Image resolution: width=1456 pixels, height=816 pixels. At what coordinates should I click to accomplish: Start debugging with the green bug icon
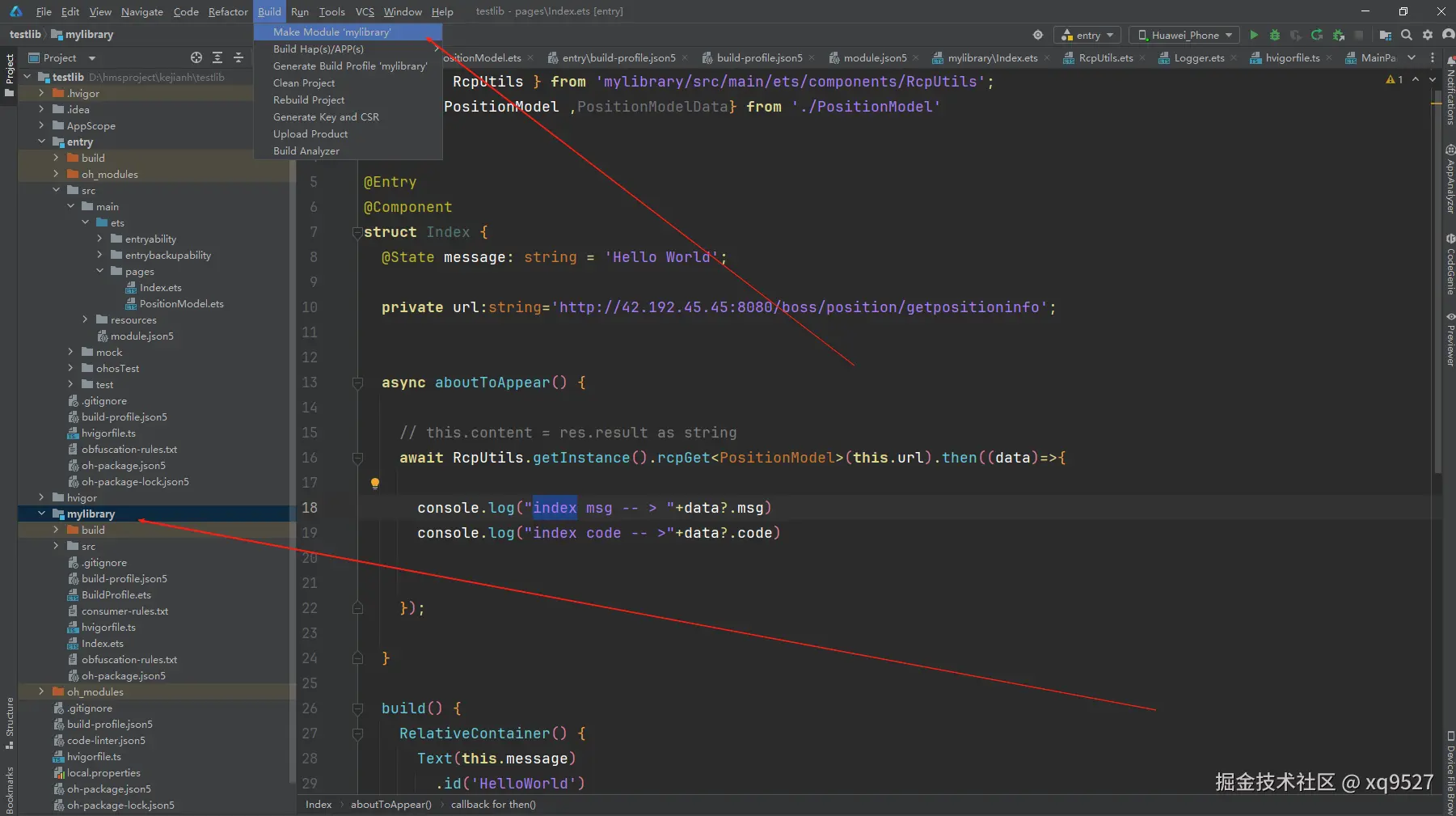point(1275,35)
